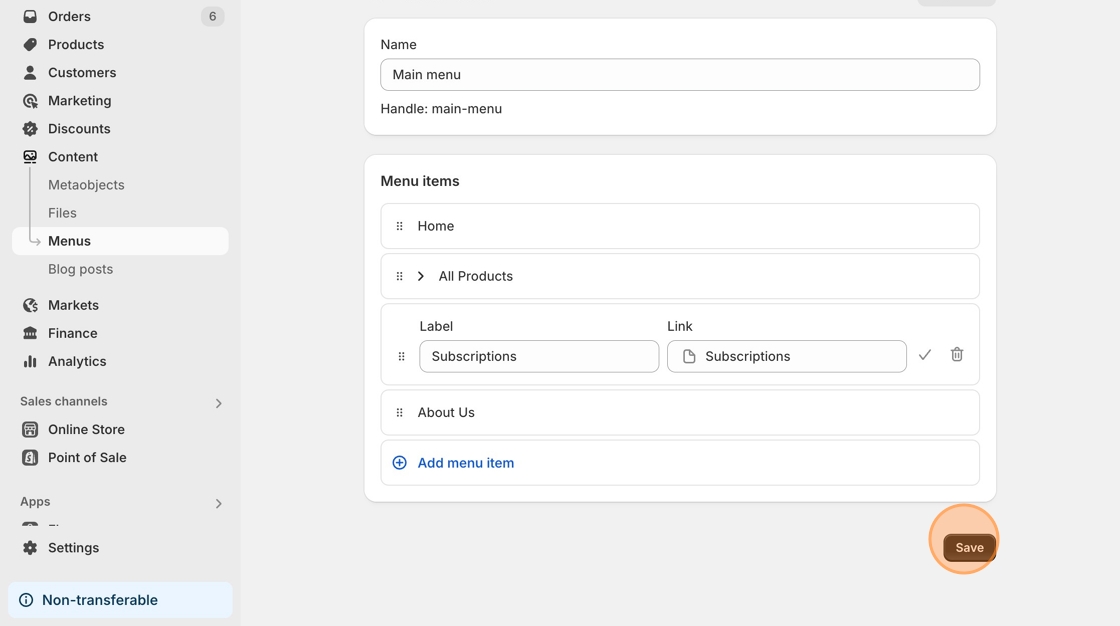Click the checkmark to confirm Subscriptions edit
Viewport: 1120px width, 626px height.
point(925,355)
